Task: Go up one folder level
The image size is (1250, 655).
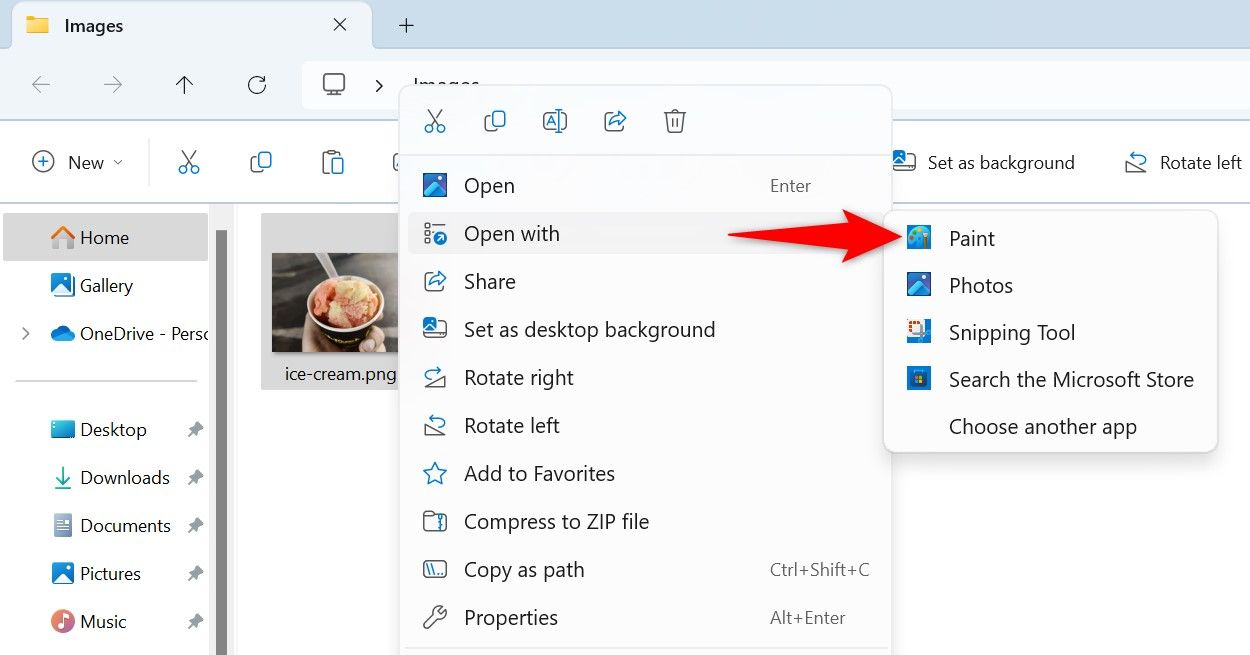Action: pyautogui.click(x=184, y=85)
